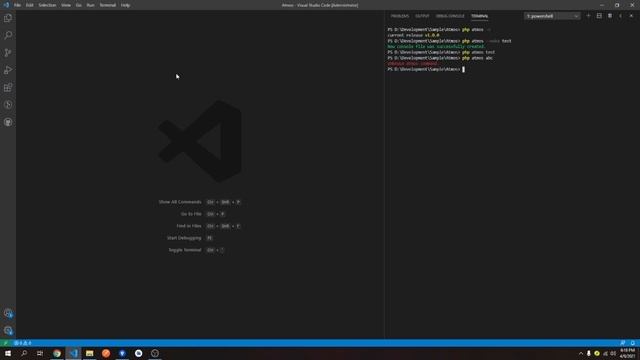Open the View menu
640x360 pixels.
click(x=66, y=5)
